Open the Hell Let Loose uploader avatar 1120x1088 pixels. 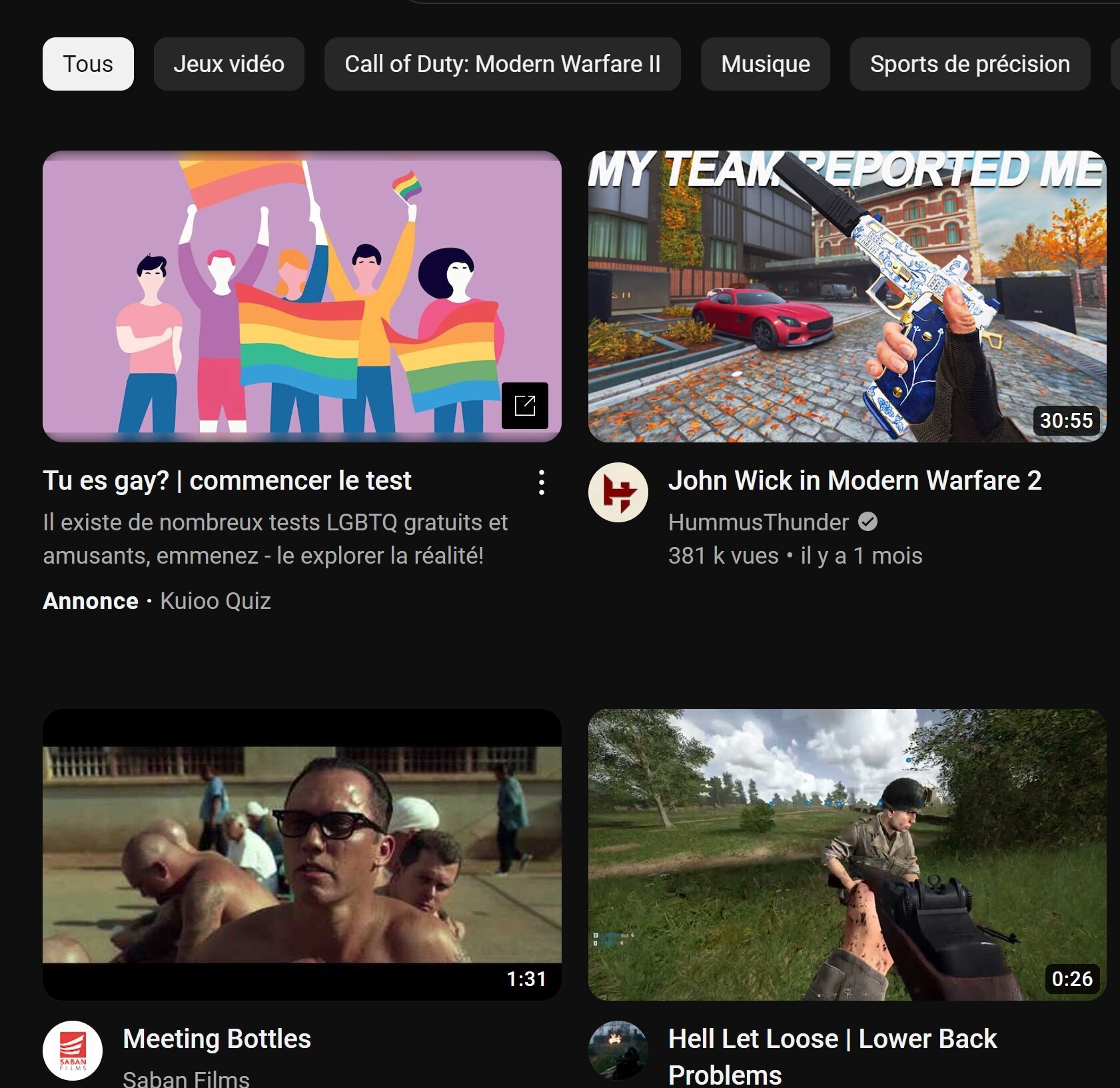pos(618,1051)
